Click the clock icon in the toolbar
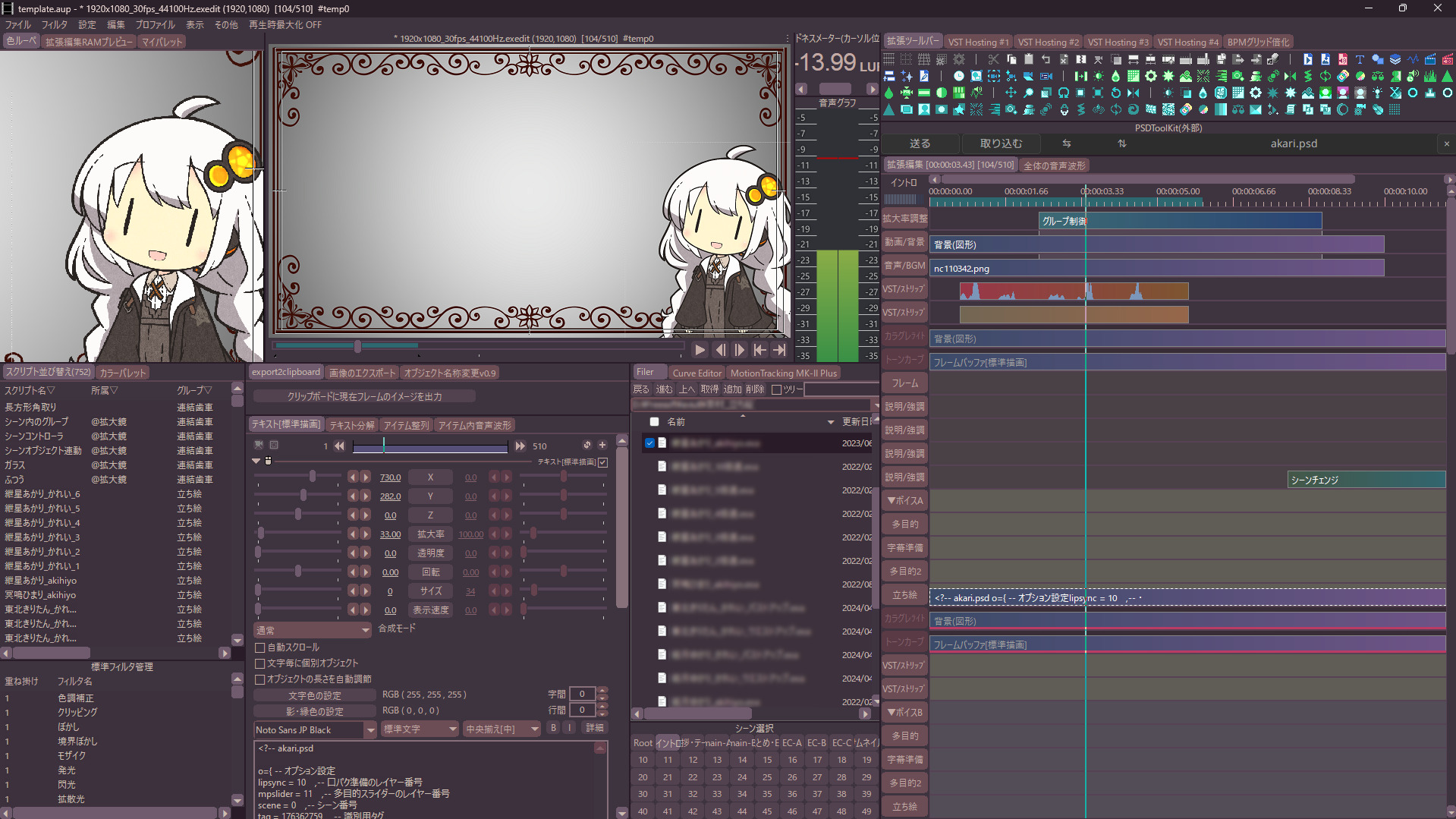1456x819 pixels. (x=959, y=76)
